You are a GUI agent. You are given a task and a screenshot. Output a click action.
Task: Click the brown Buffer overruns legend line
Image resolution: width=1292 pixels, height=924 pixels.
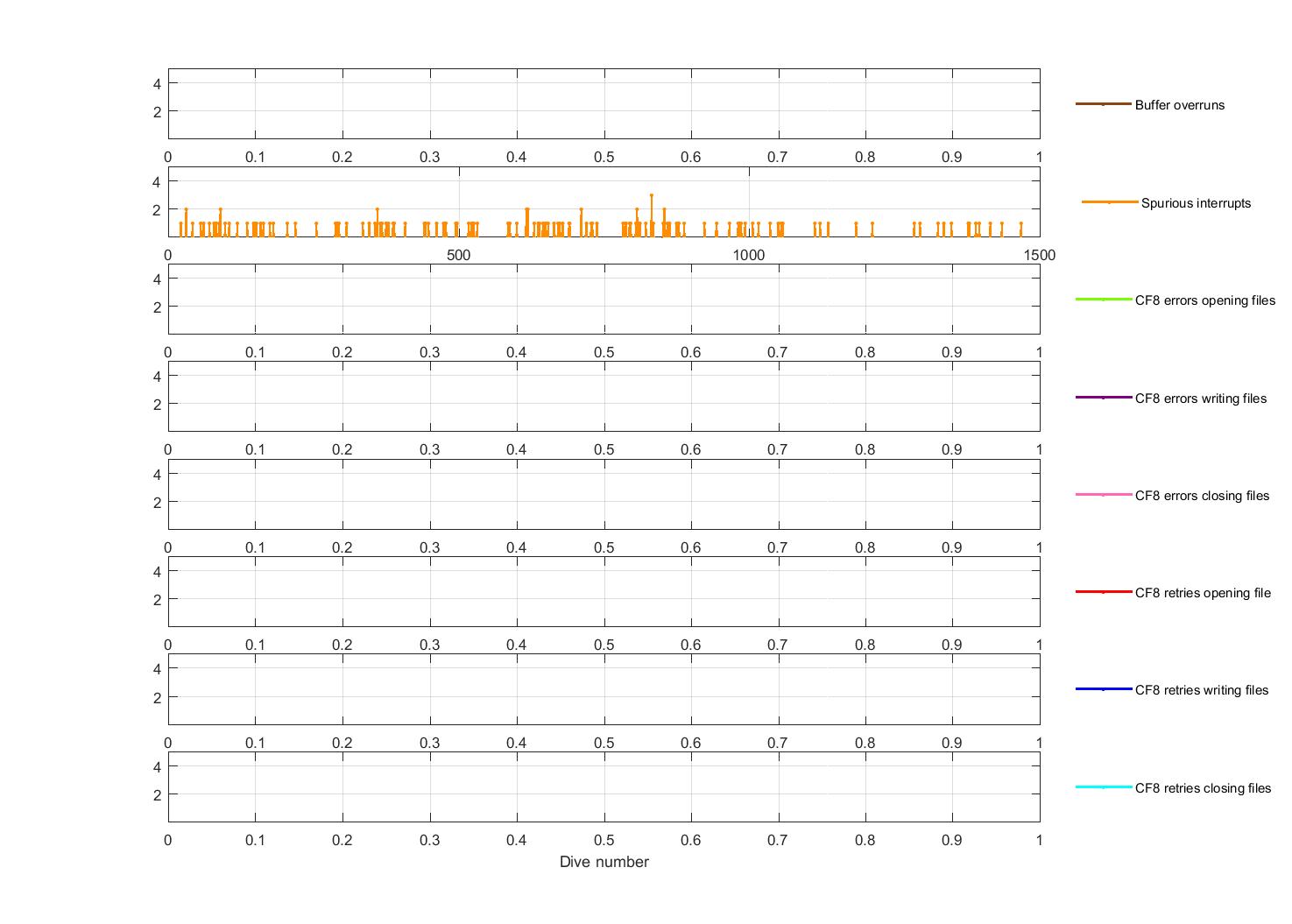click(x=1104, y=104)
